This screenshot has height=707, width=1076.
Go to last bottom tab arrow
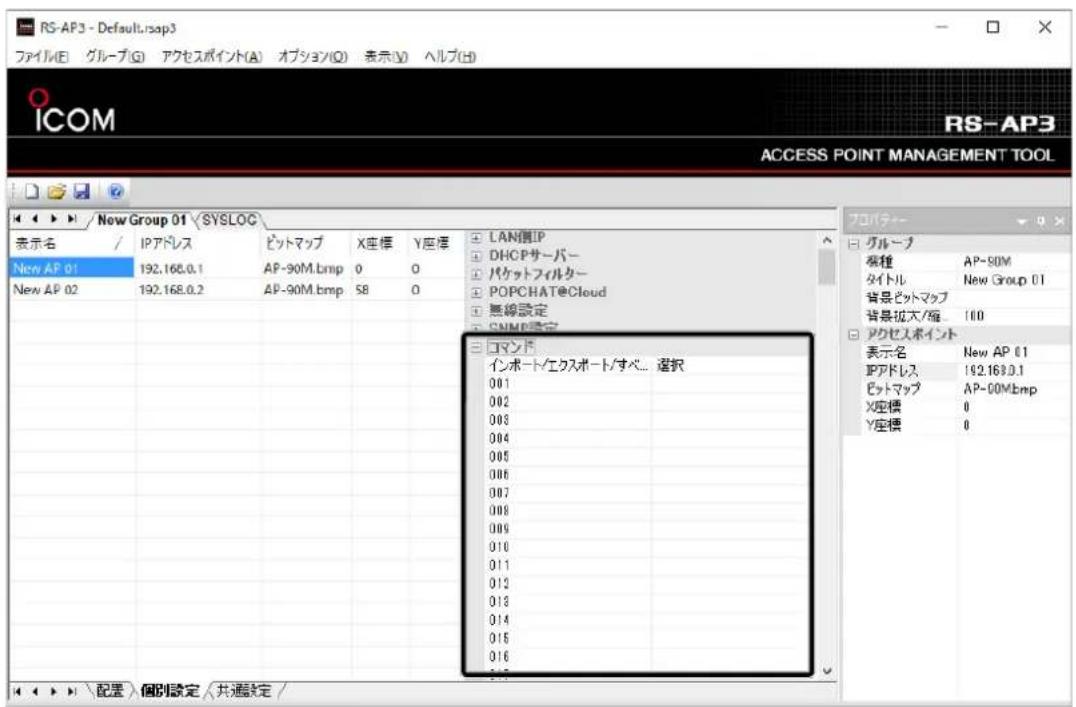(x=72, y=691)
